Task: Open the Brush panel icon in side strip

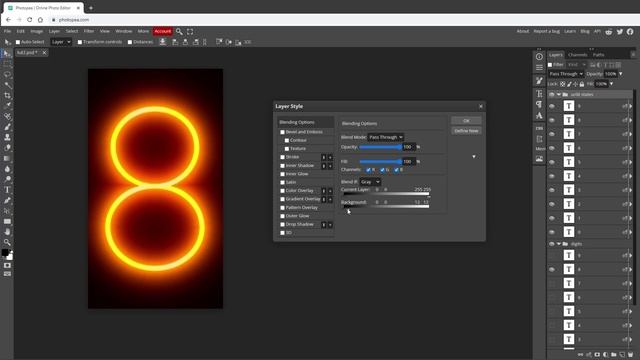Action: (x=539, y=81)
